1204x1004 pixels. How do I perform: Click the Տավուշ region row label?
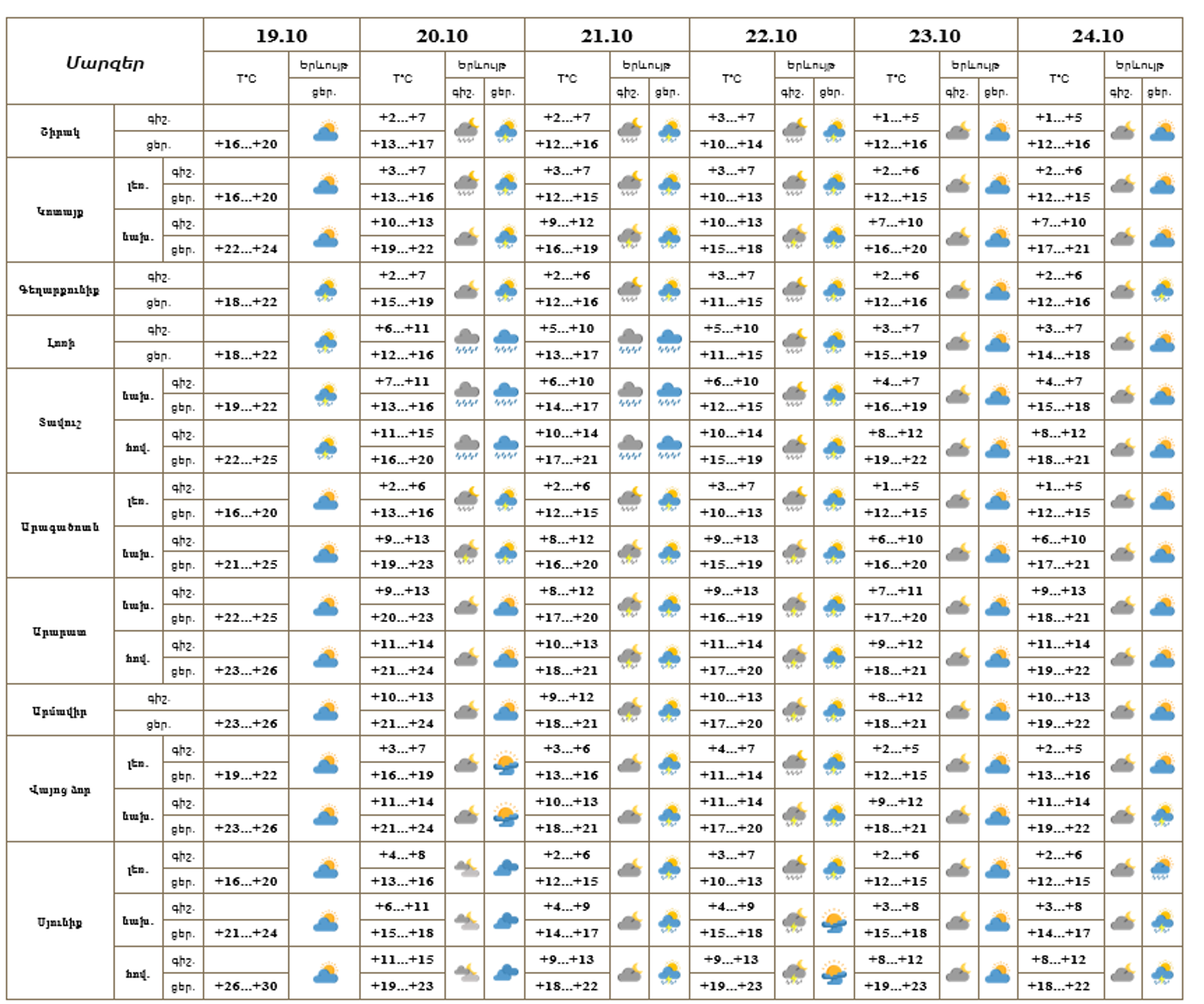click(60, 422)
